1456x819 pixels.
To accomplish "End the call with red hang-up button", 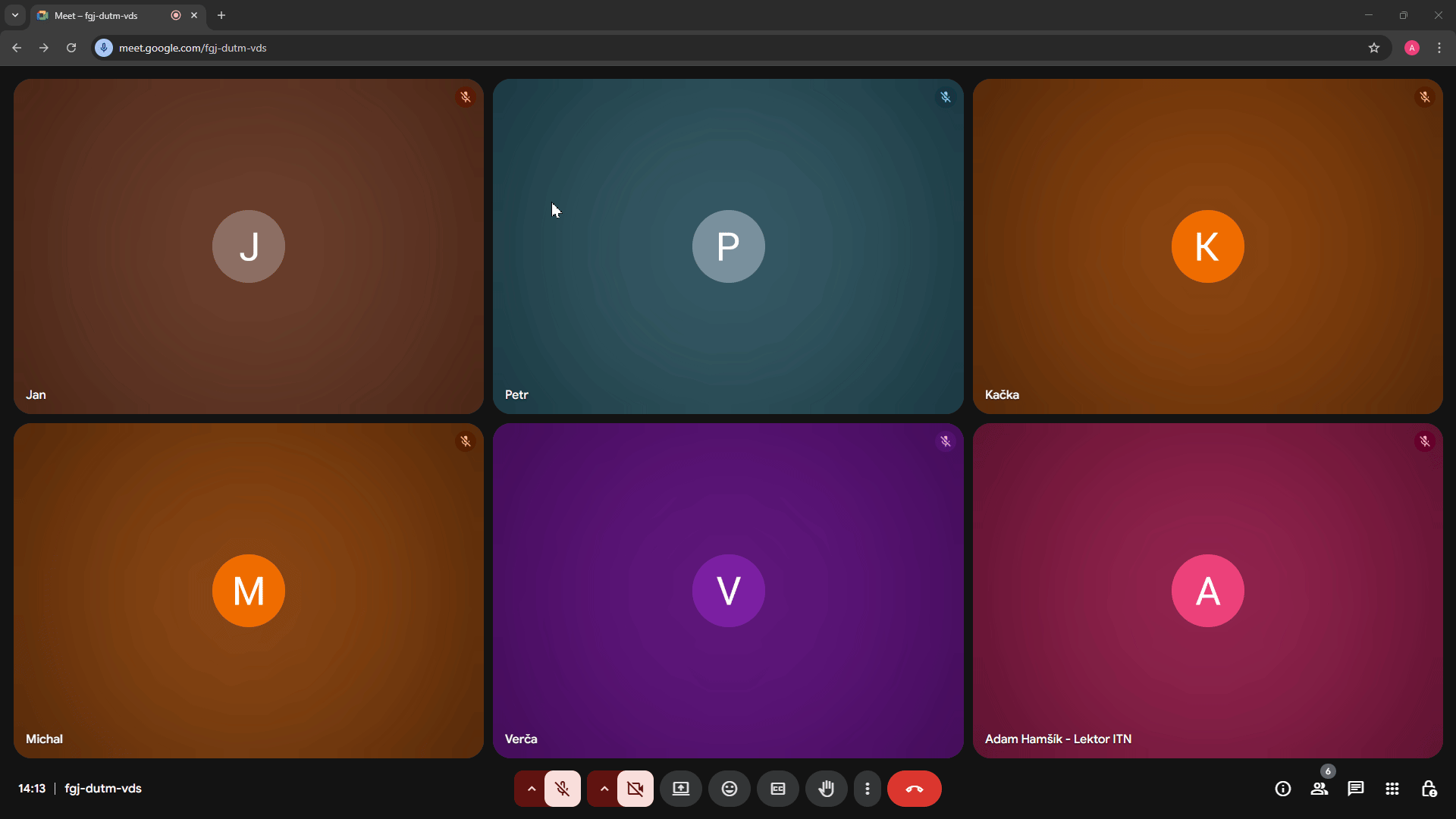I will [914, 789].
